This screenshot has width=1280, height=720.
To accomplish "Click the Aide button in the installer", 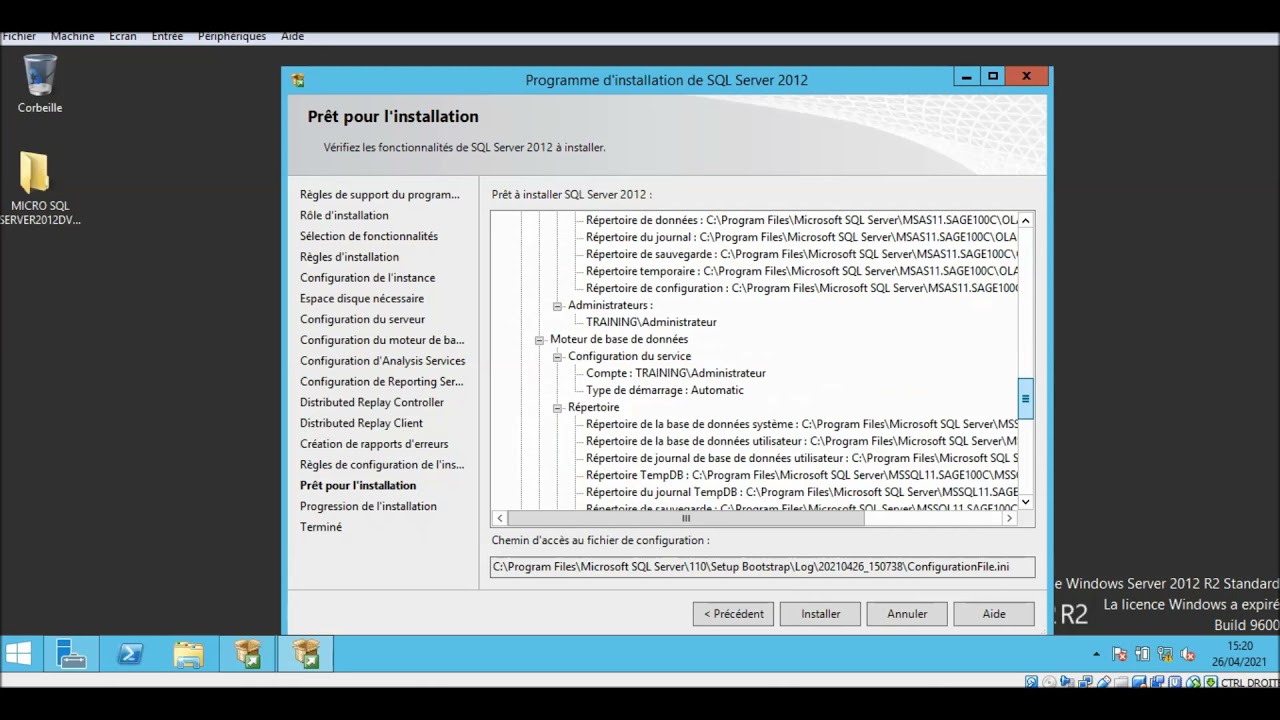I will coord(994,614).
